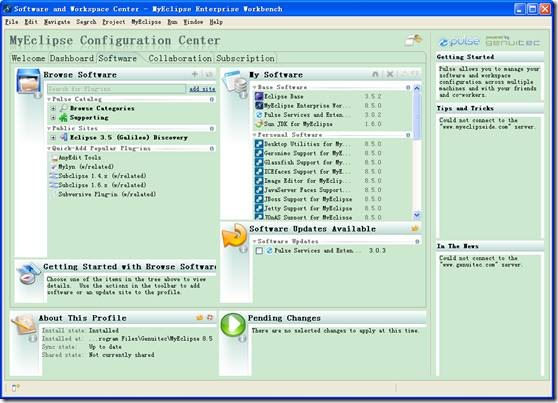Viewport: 558px width, 403px height.
Task: Click the My Software scrollbar up arrow
Action: (x=417, y=88)
